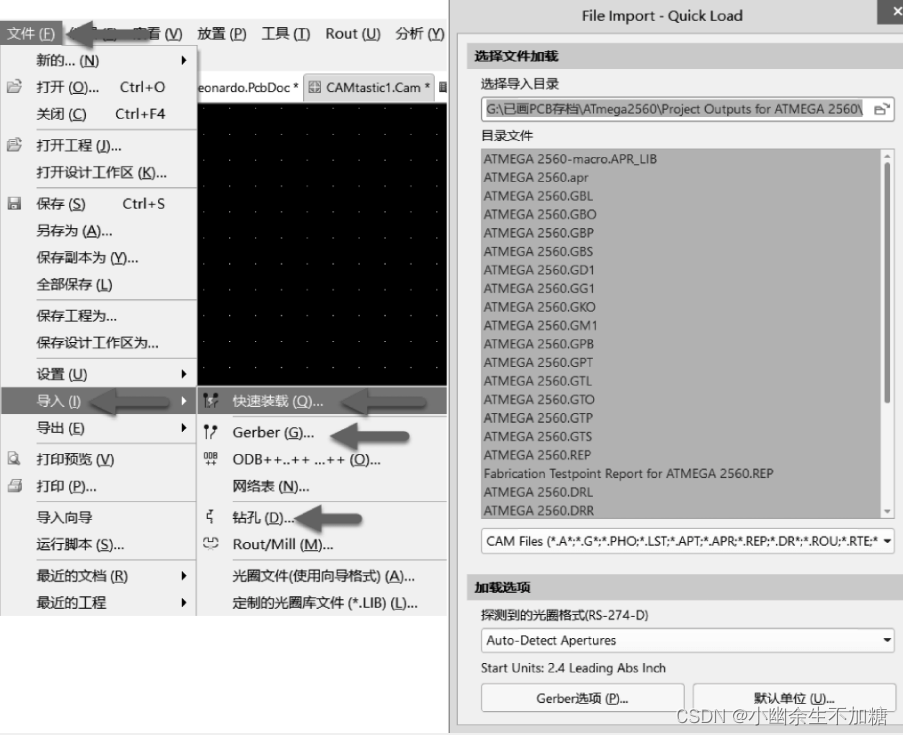Select ATMEGA 2560.GKO in file list
903x735 pixels.
pyautogui.click(x=681, y=307)
